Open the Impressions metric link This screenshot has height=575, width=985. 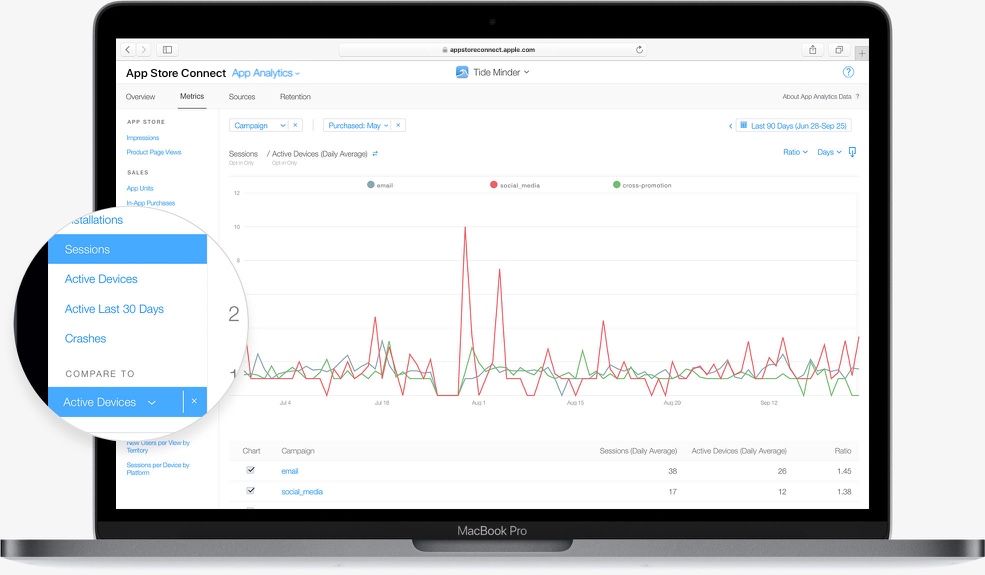[143, 138]
